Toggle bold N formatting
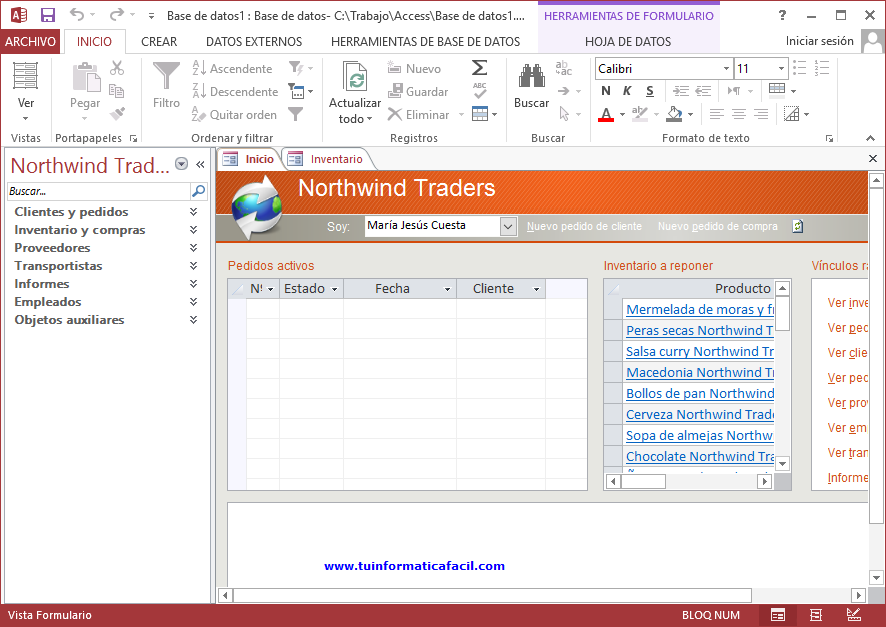 (606, 91)
